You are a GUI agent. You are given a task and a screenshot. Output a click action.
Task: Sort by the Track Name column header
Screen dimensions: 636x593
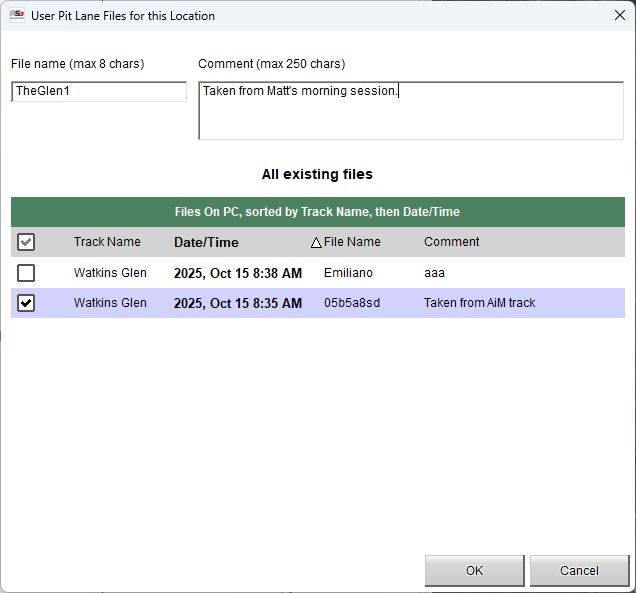pyautogui.click(x=107, y=242)
